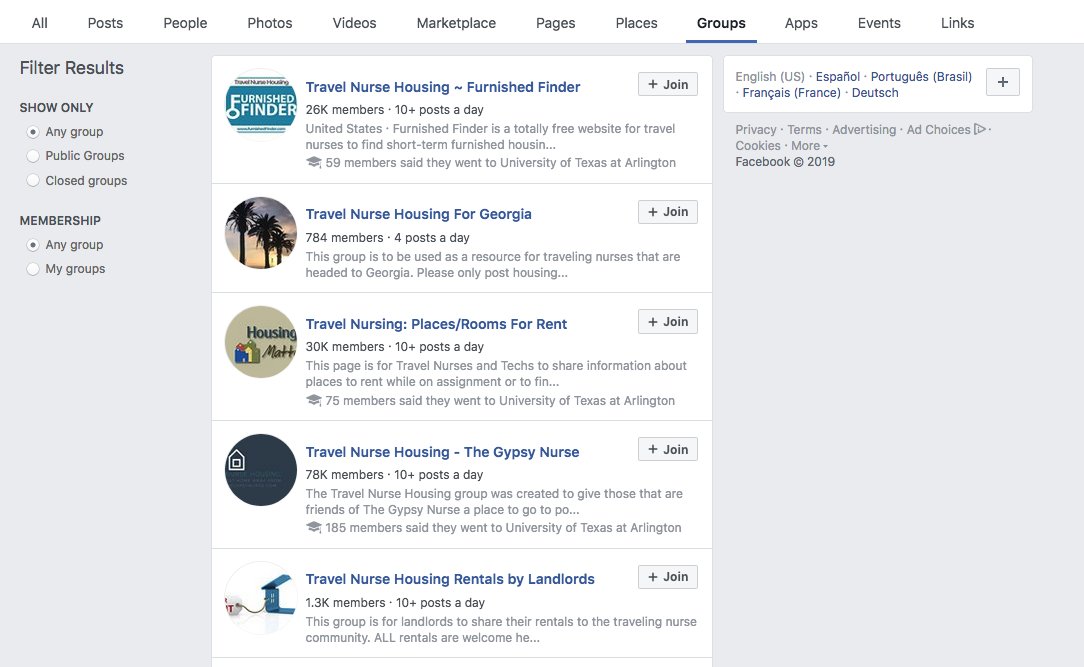Click the '30K members' text
This screenshot has height=667, width=1084.
pyautogui.click(x=344, y=347)
